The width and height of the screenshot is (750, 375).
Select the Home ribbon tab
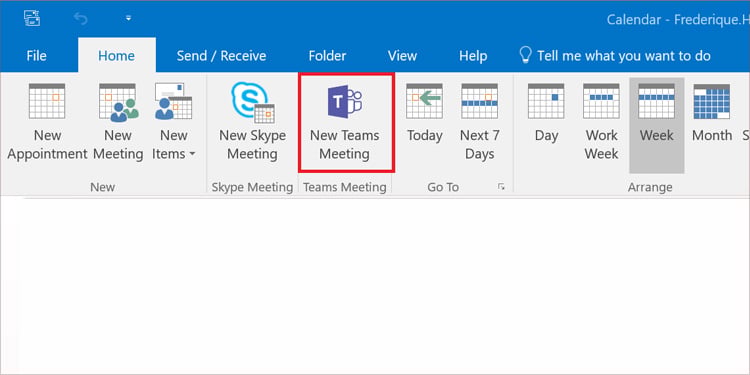click(117, 56)
